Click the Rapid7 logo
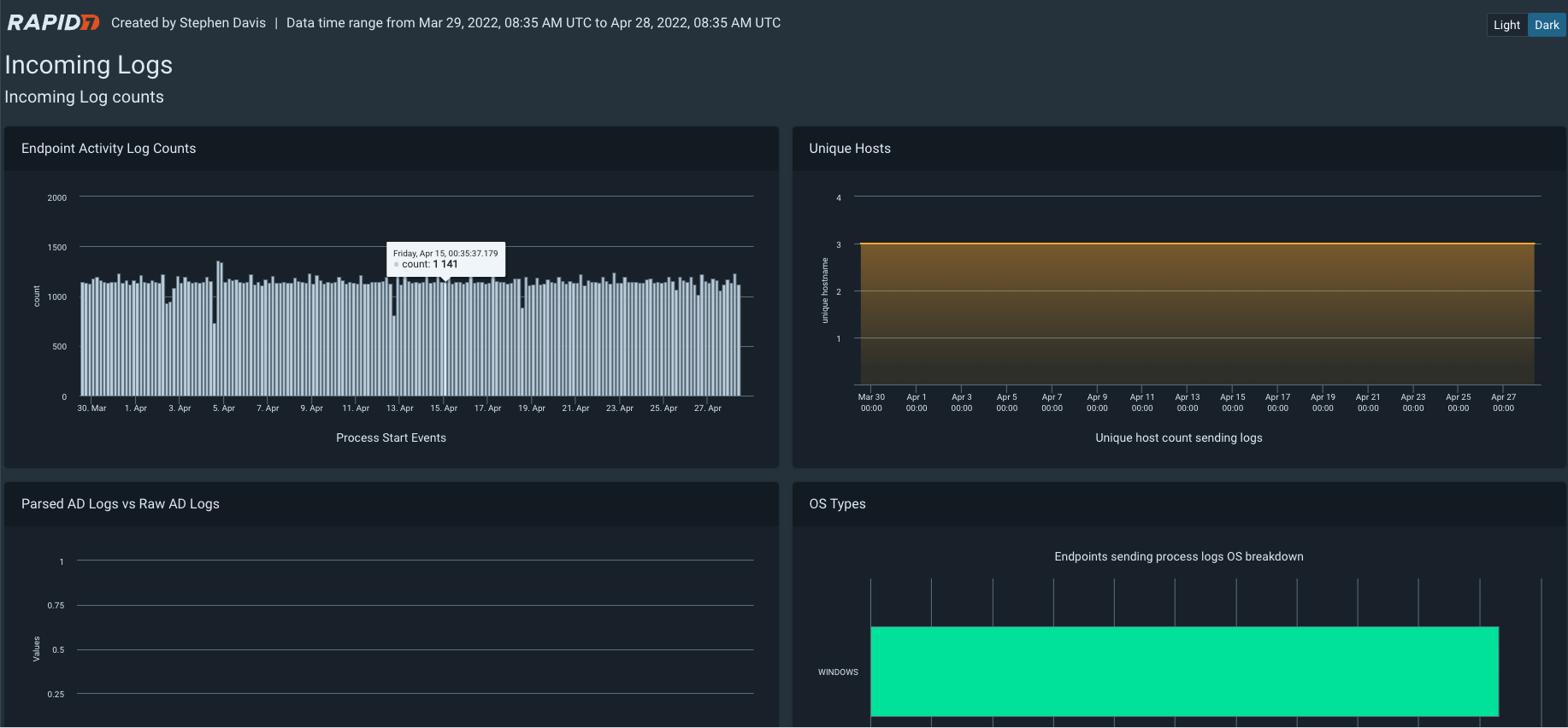1568x728 pixels. 53,23
